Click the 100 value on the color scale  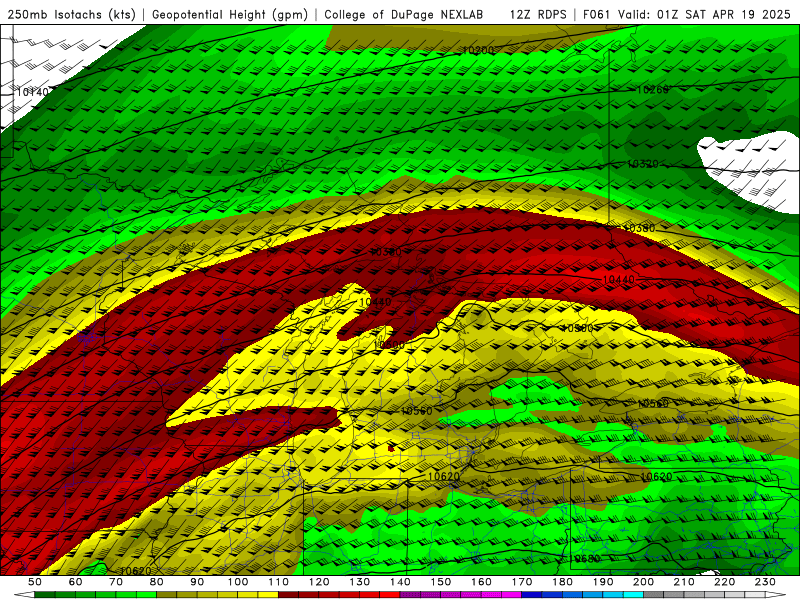coord(238,582)
